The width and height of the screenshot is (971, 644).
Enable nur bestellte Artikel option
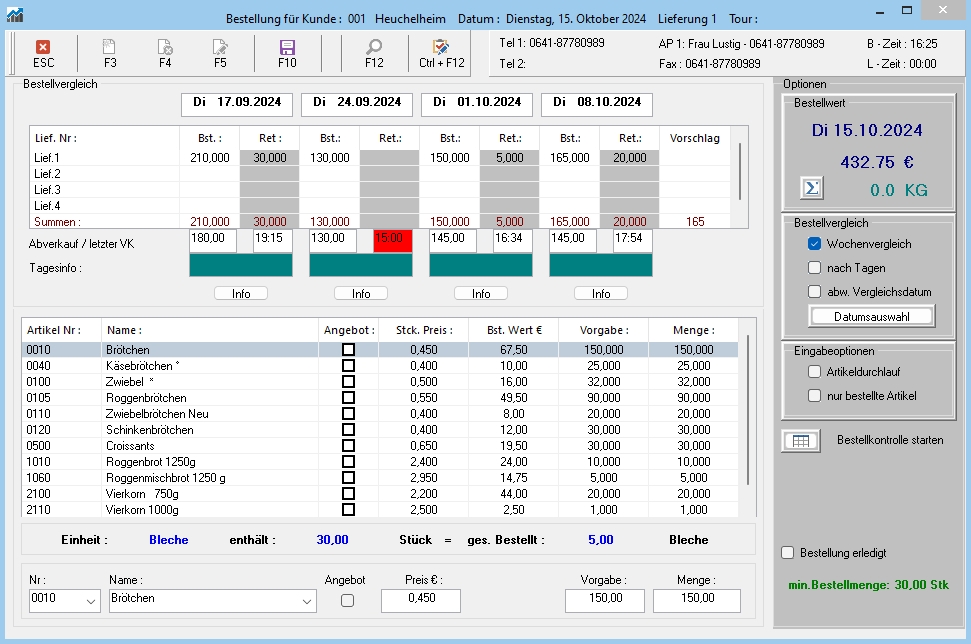pyautogui.click(x=814, y=396)
